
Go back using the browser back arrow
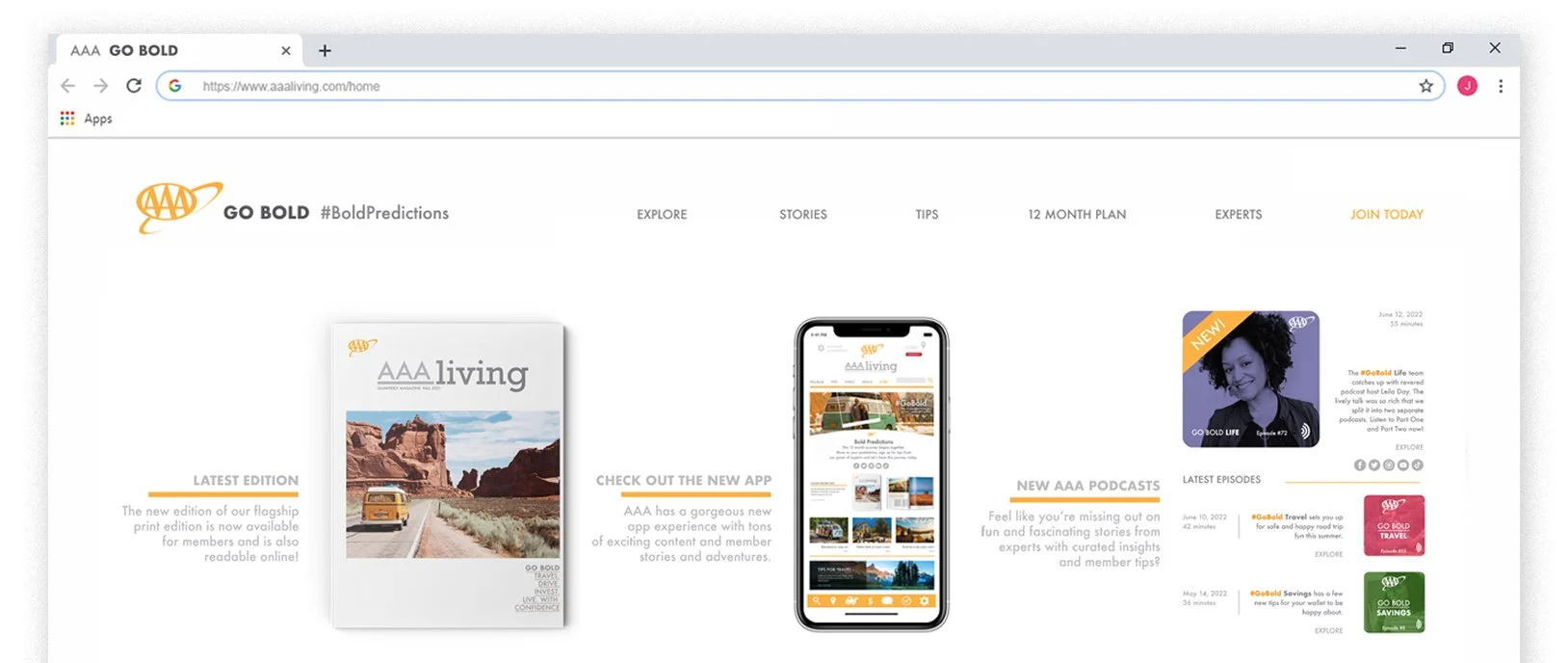(x=67, y=86)
